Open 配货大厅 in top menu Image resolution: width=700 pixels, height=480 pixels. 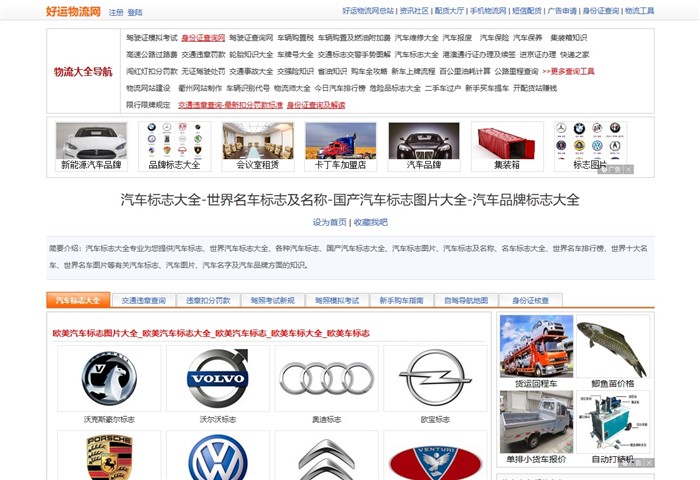[x=449, y=11]
